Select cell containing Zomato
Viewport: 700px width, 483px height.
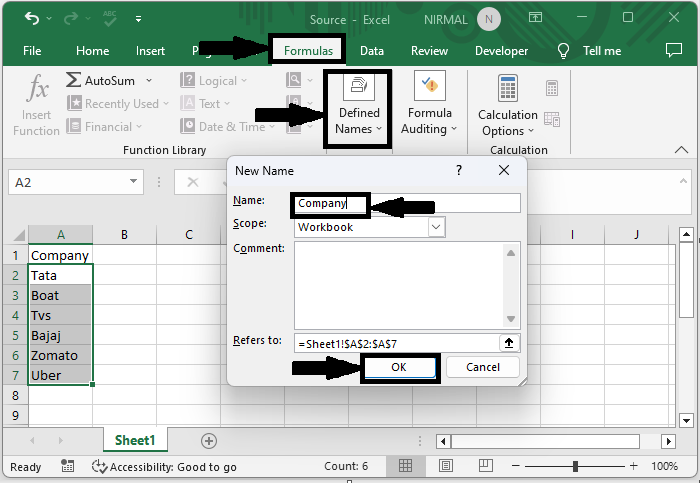61,355
